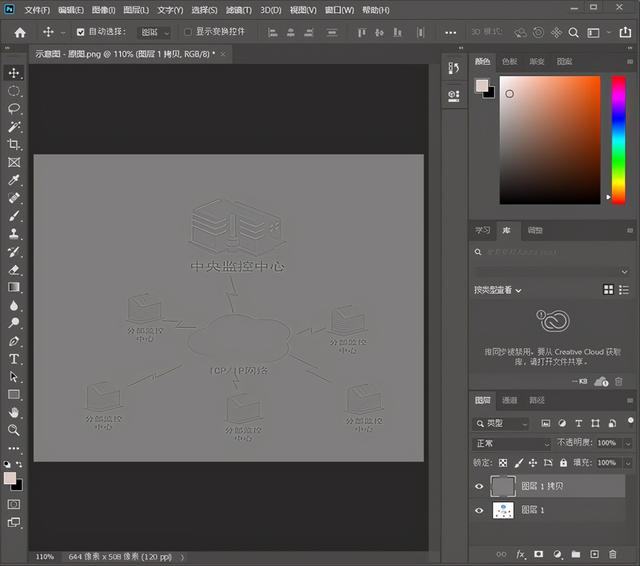Screen dimensions: 640x566
Task: Toggle layer filtering on/off switch
Action: 631,420
